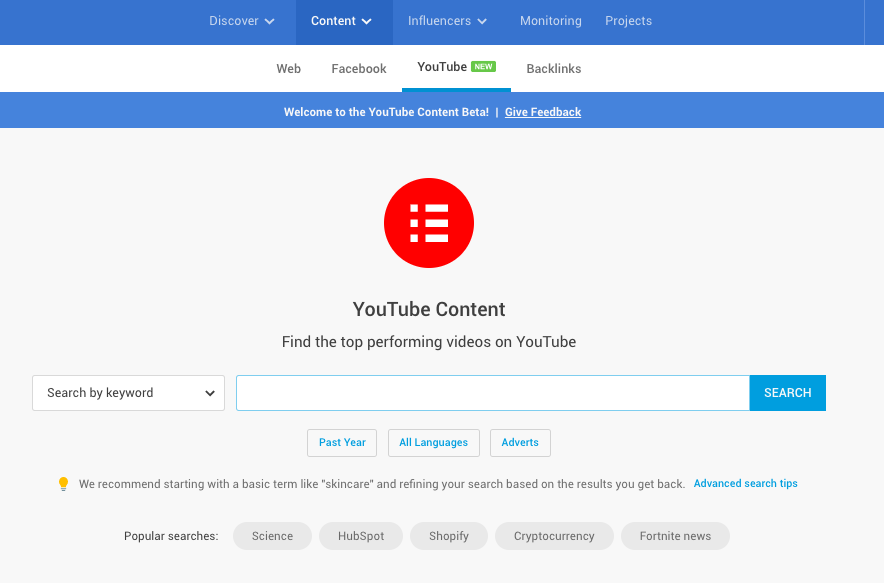The image size is (884, 583).
Task: Select the Shopify popular search
Action: point(449,536)
